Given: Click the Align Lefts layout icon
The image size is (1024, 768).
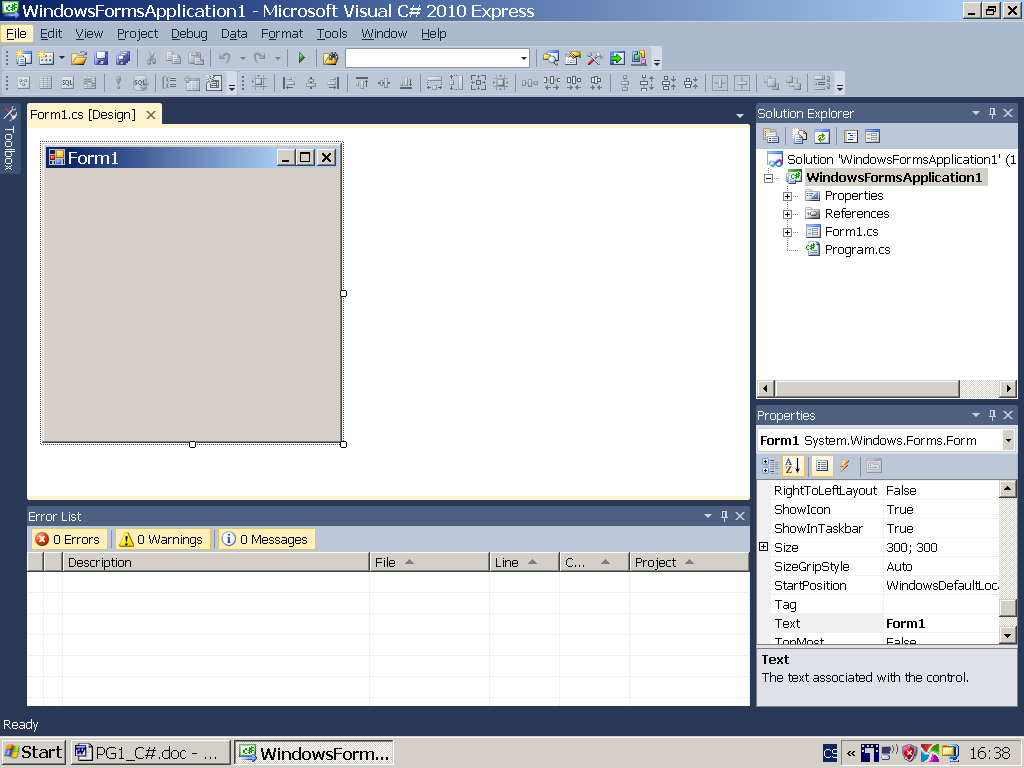Looking at the screenshot, I should [289, 83].
